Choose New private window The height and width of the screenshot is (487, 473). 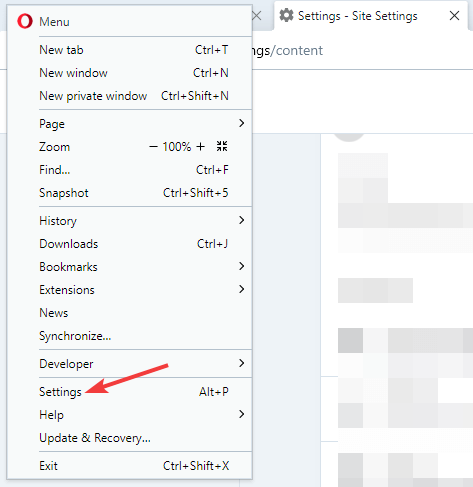click(129, 96)
